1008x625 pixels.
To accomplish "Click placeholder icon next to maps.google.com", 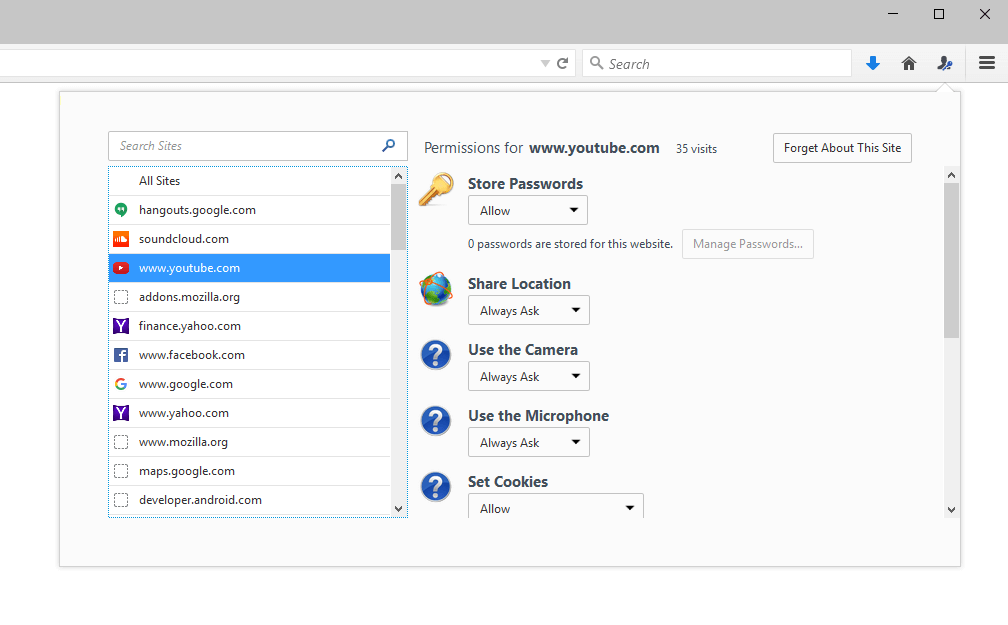I will point(121,471).
